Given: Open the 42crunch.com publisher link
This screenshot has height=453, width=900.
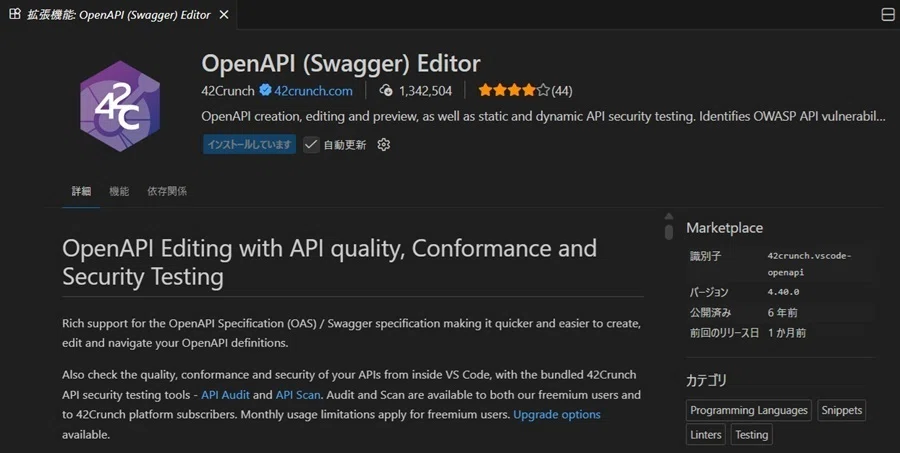Looking at the screenshot, I should click(x=313, y=91).
